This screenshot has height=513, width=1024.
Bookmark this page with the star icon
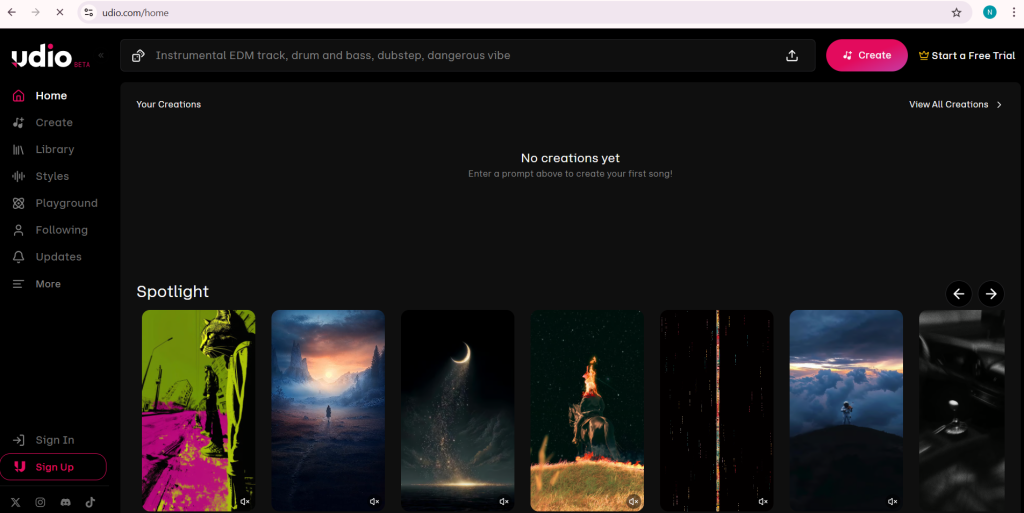click(956, 13)
